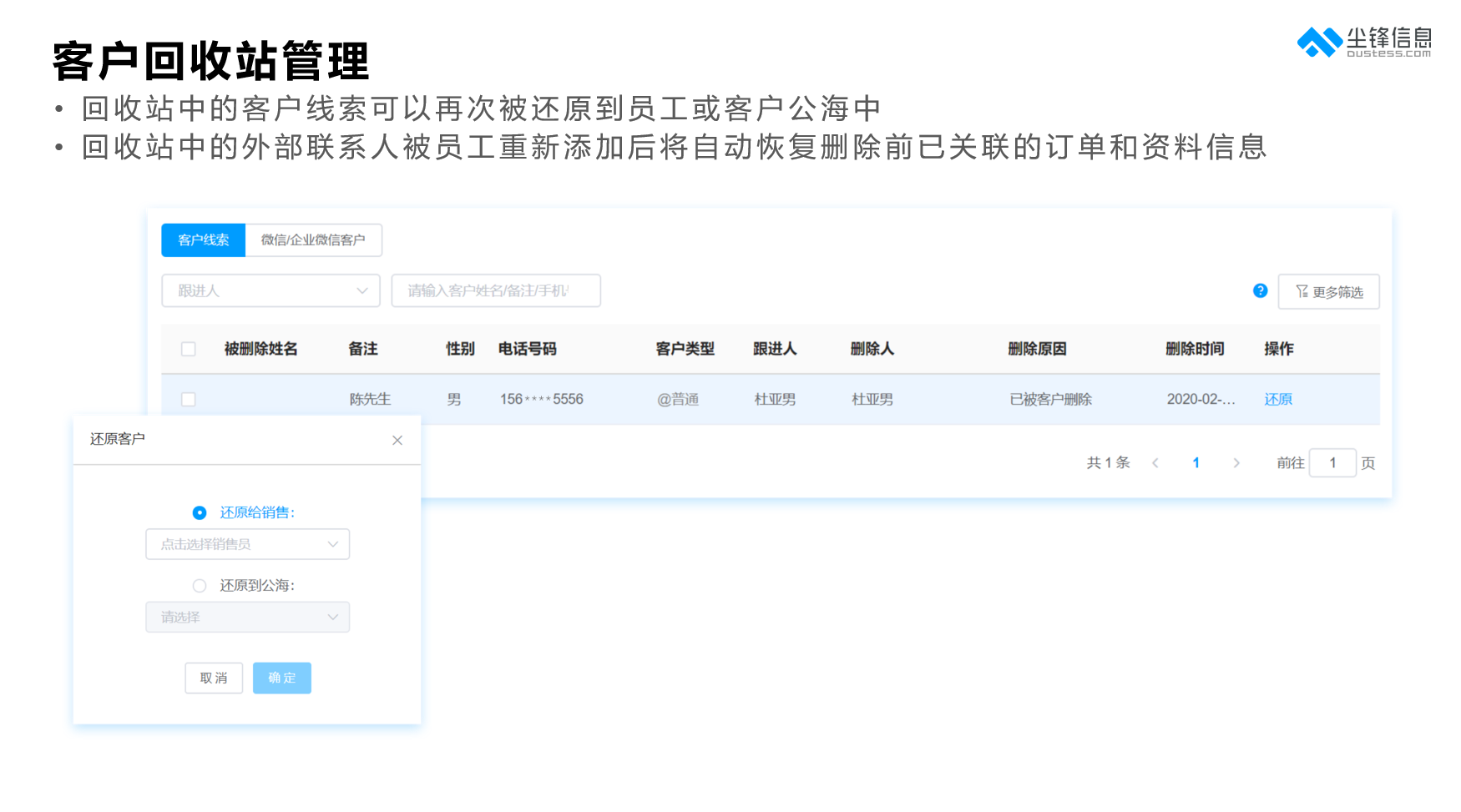Click the 备注 column header

[363, 349]
